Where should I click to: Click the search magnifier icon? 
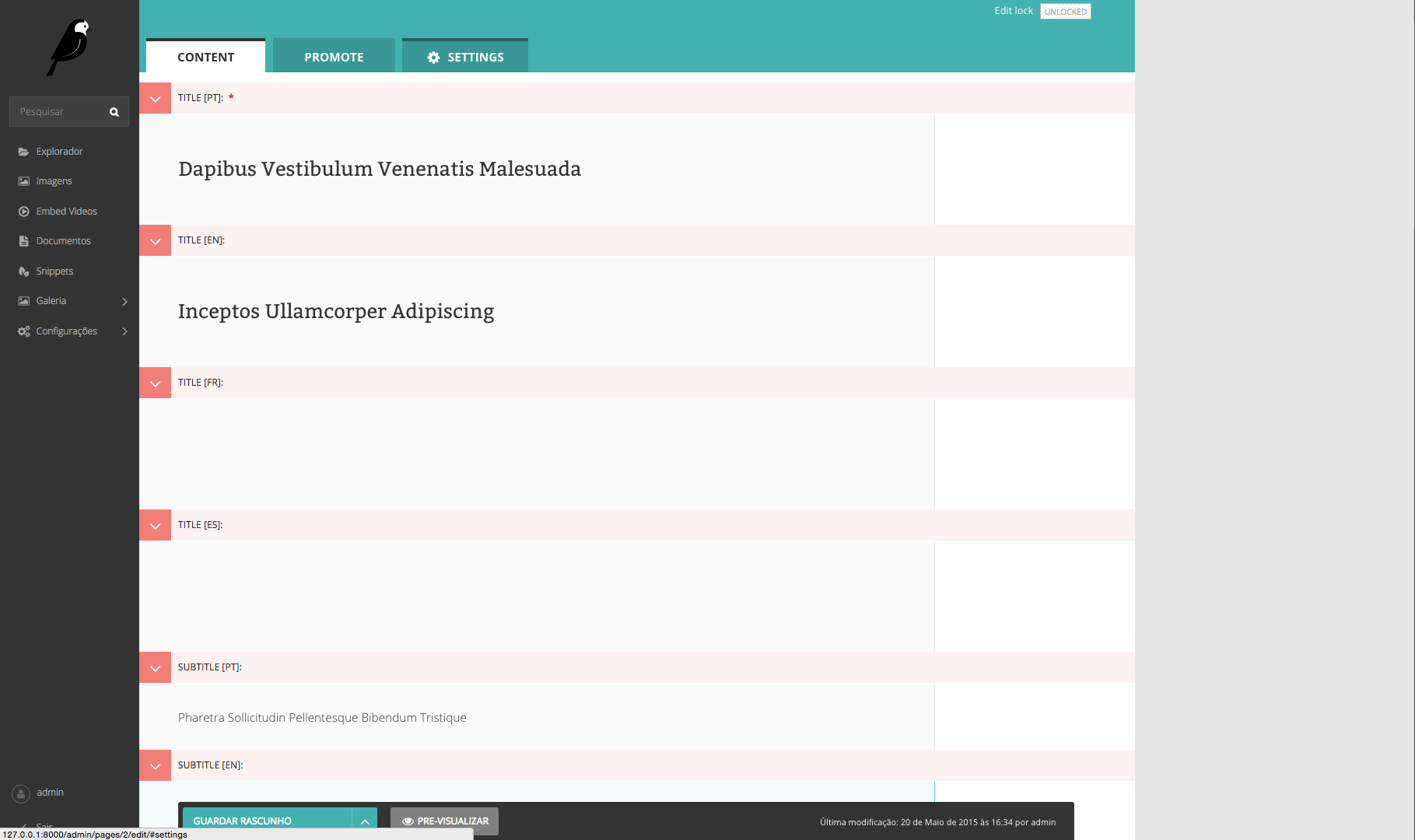(x=114, y=112)
